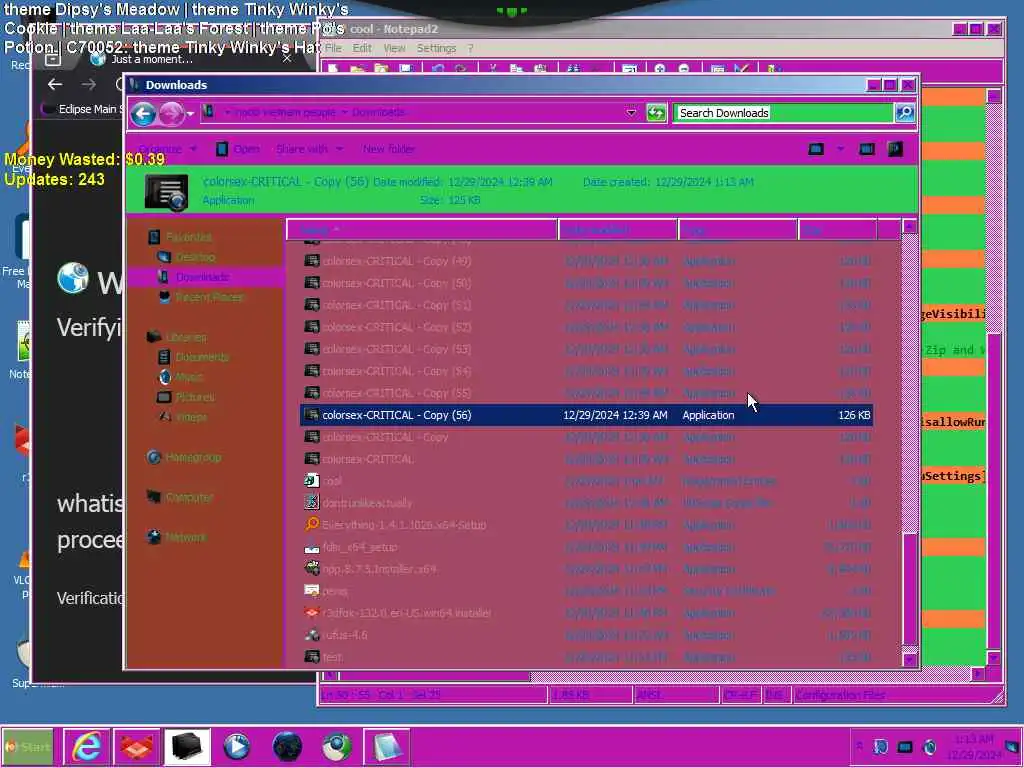Click the Type column header
The width and height of the screenshot is (1024, 768).
tap(738, 230)
